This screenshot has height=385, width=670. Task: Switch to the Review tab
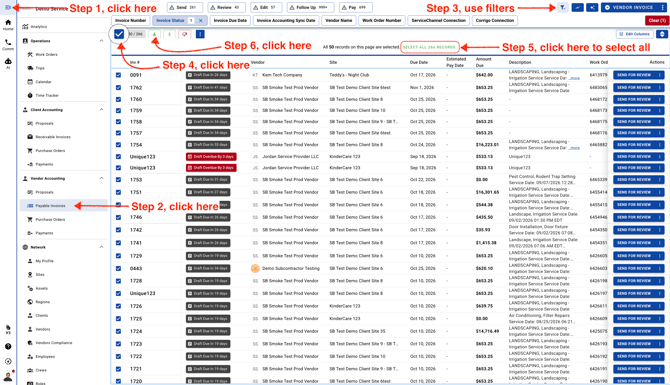pos(226,7)
